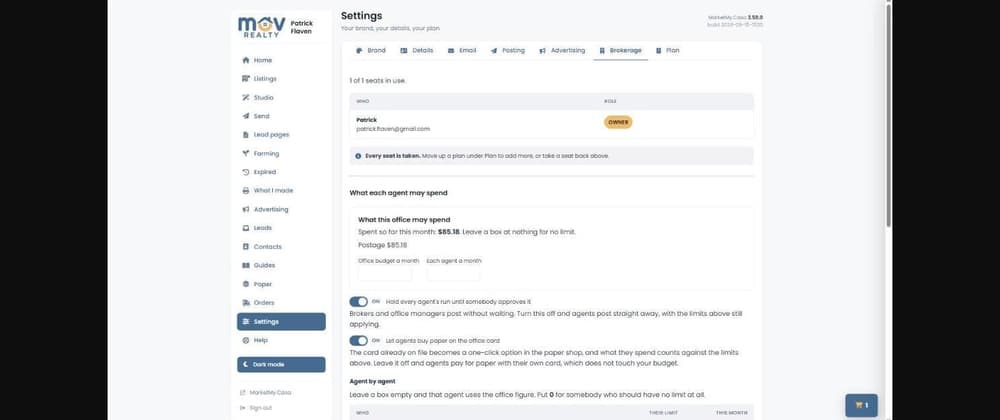Click the Each agent a month field
The image size is (1000, 420).
[x=453, y=274]
